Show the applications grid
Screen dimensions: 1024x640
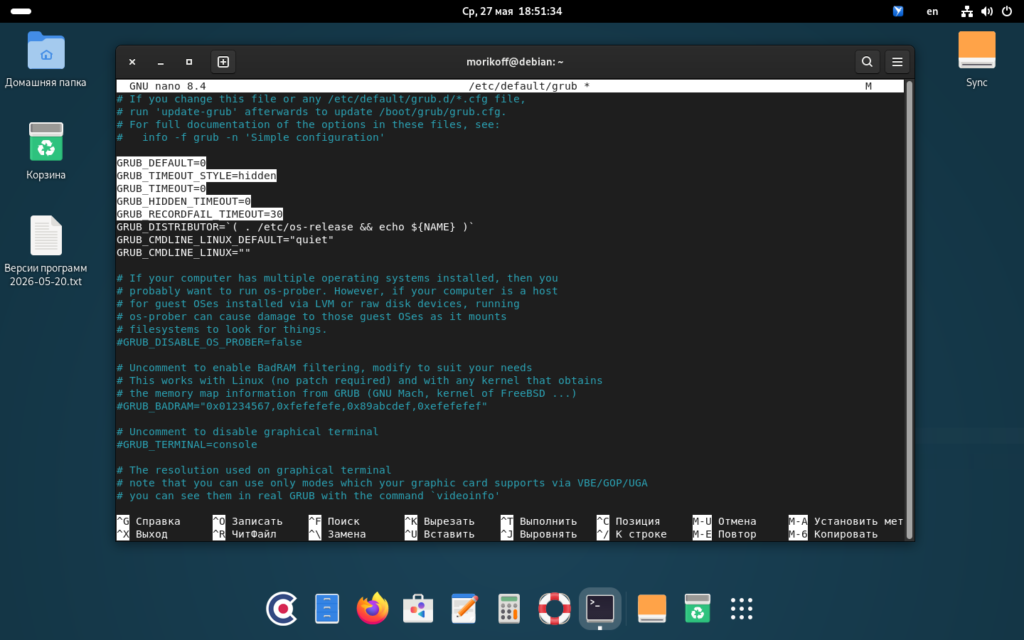(742, 608)
